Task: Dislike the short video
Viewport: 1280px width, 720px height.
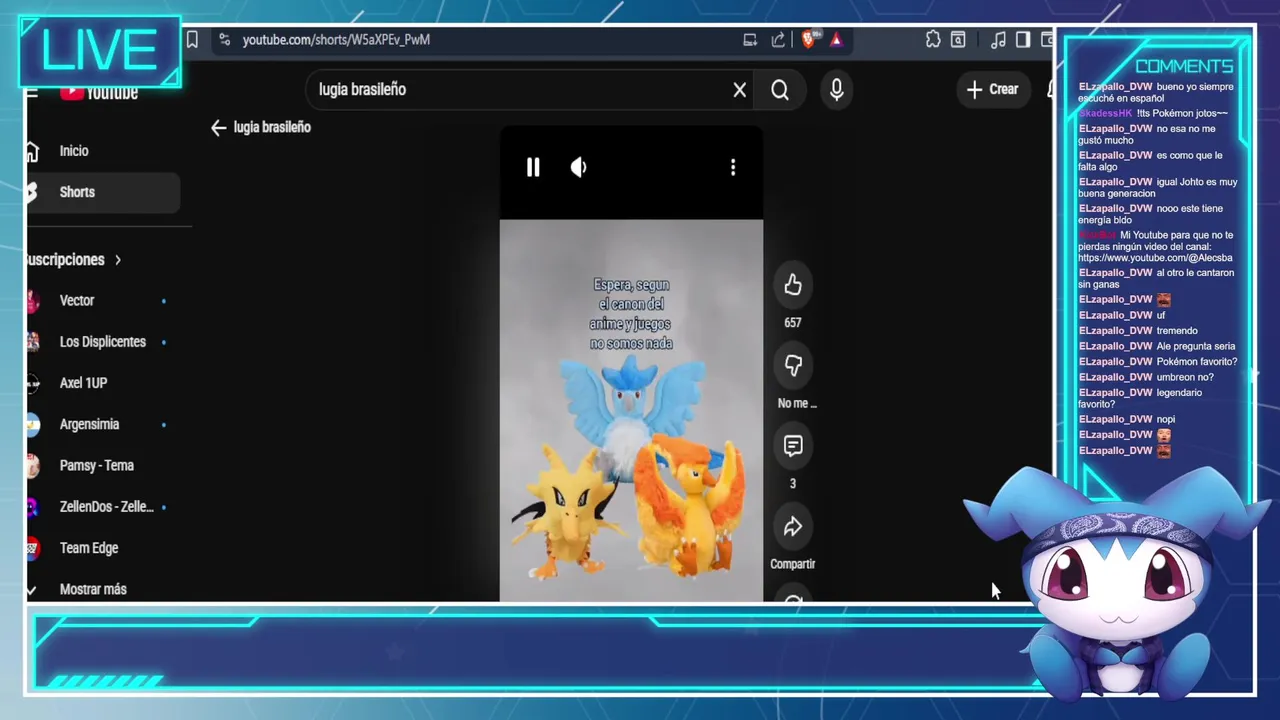Action: pos(793,366)
